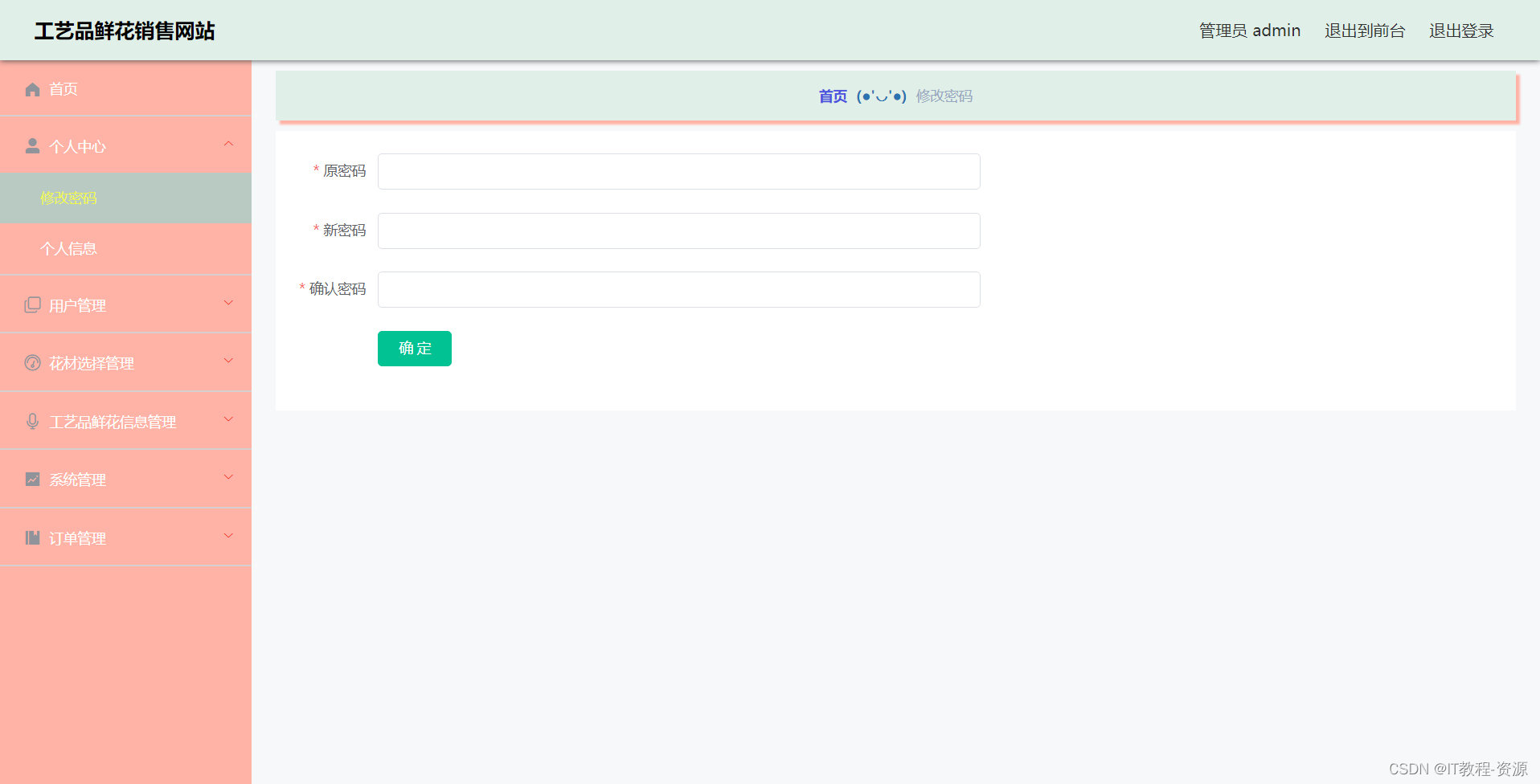Click the microphone icon beside 工艺品鲜花信息管理
Image resolution: width=1540 pixels, height=784 pixels.
tap(32, 421)
